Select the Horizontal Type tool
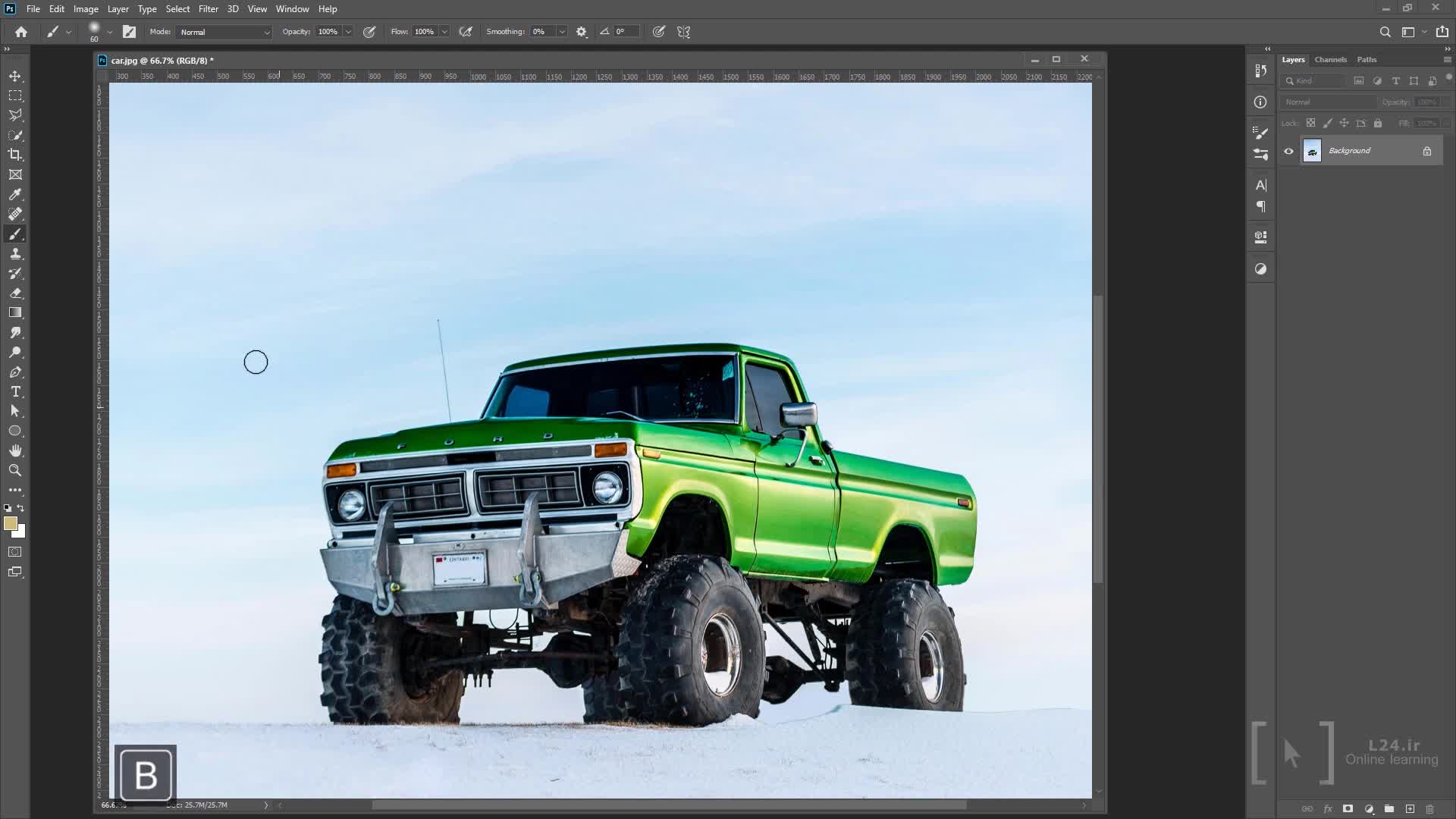Viewport: 1456px width, 819px height. [15, 392]
